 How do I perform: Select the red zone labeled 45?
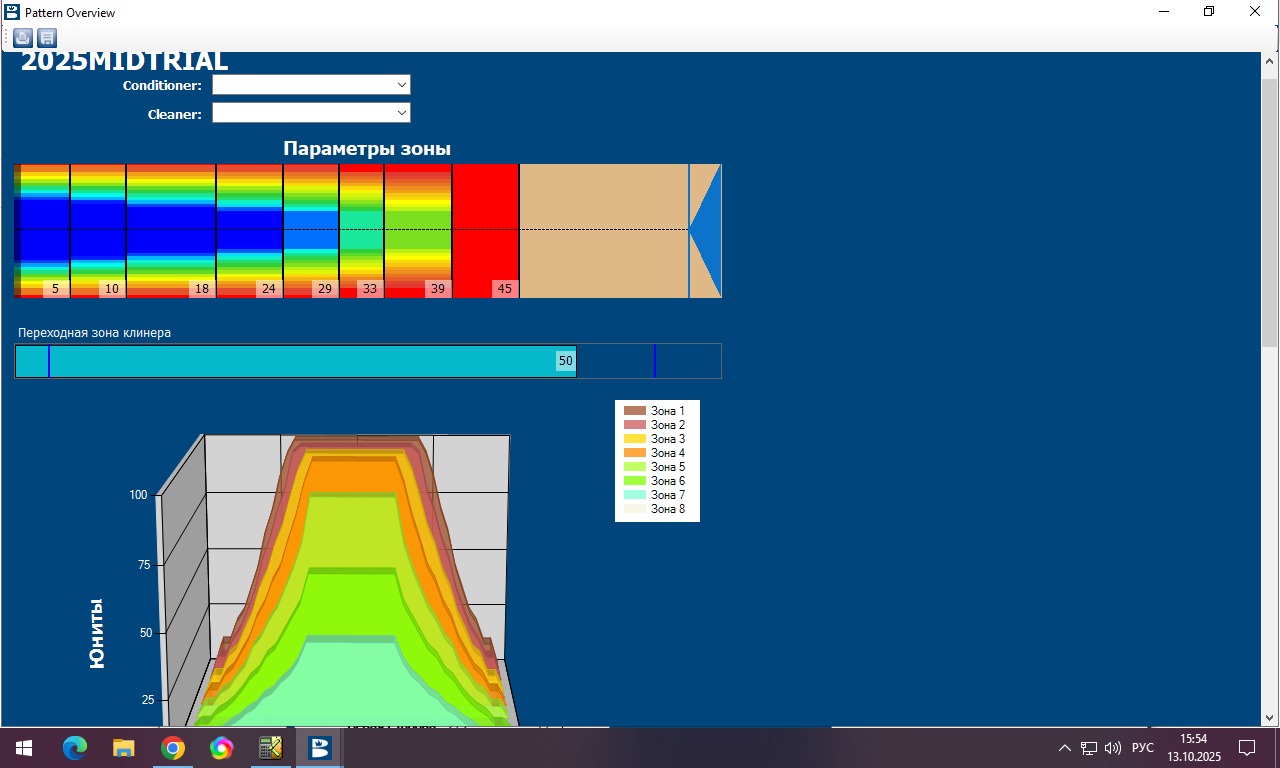[x=486, y=230]
